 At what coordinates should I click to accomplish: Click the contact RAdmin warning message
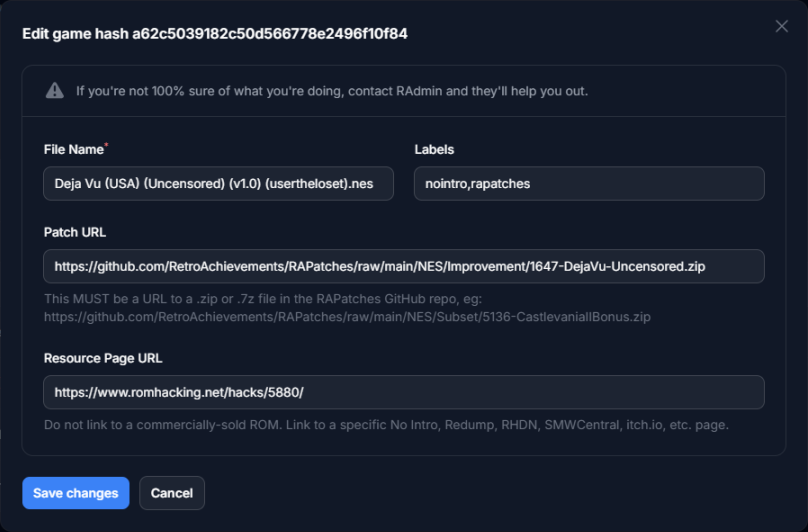[332, 91]
